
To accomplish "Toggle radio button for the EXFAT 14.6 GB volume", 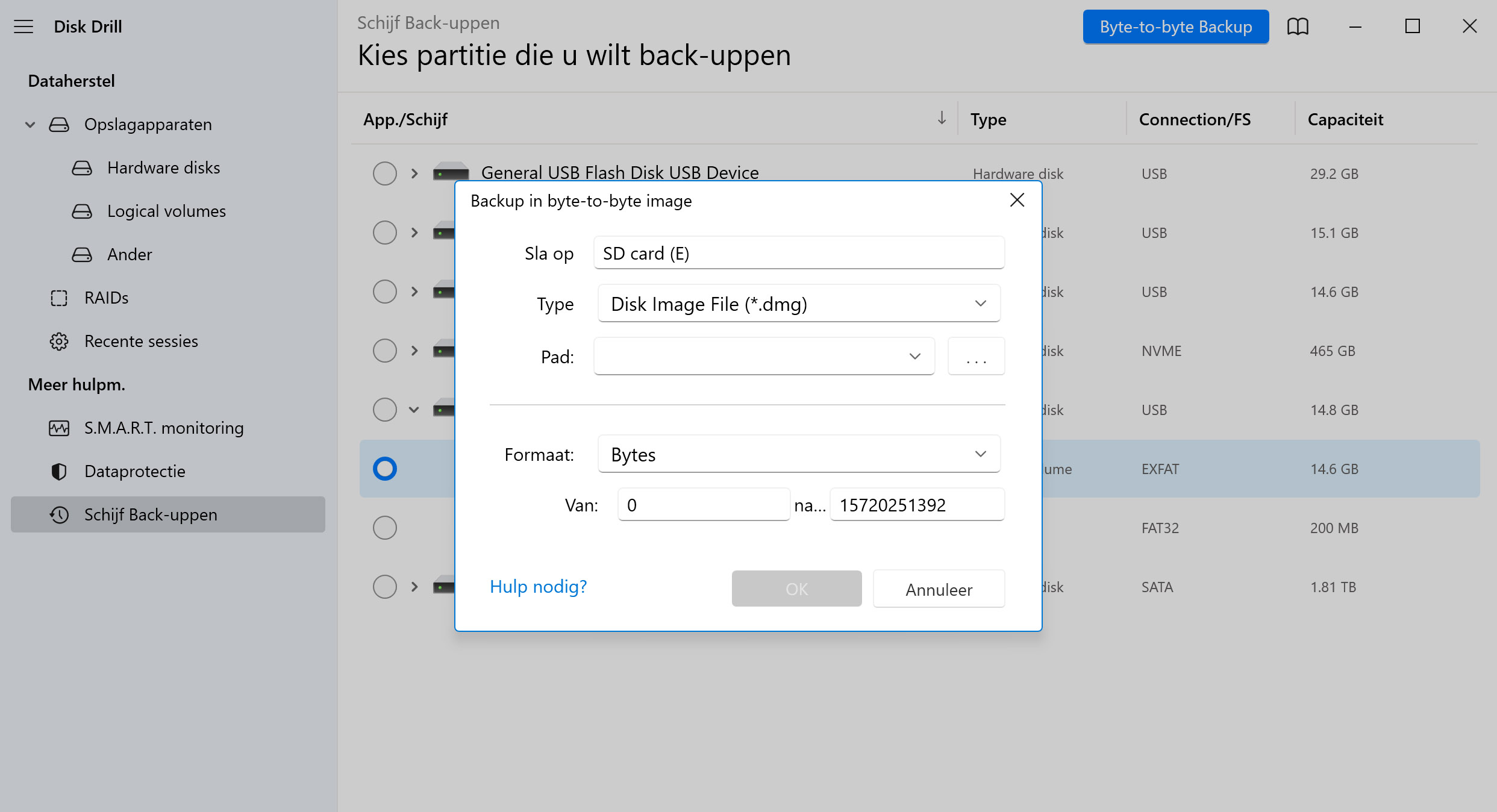I will (385, 469).
